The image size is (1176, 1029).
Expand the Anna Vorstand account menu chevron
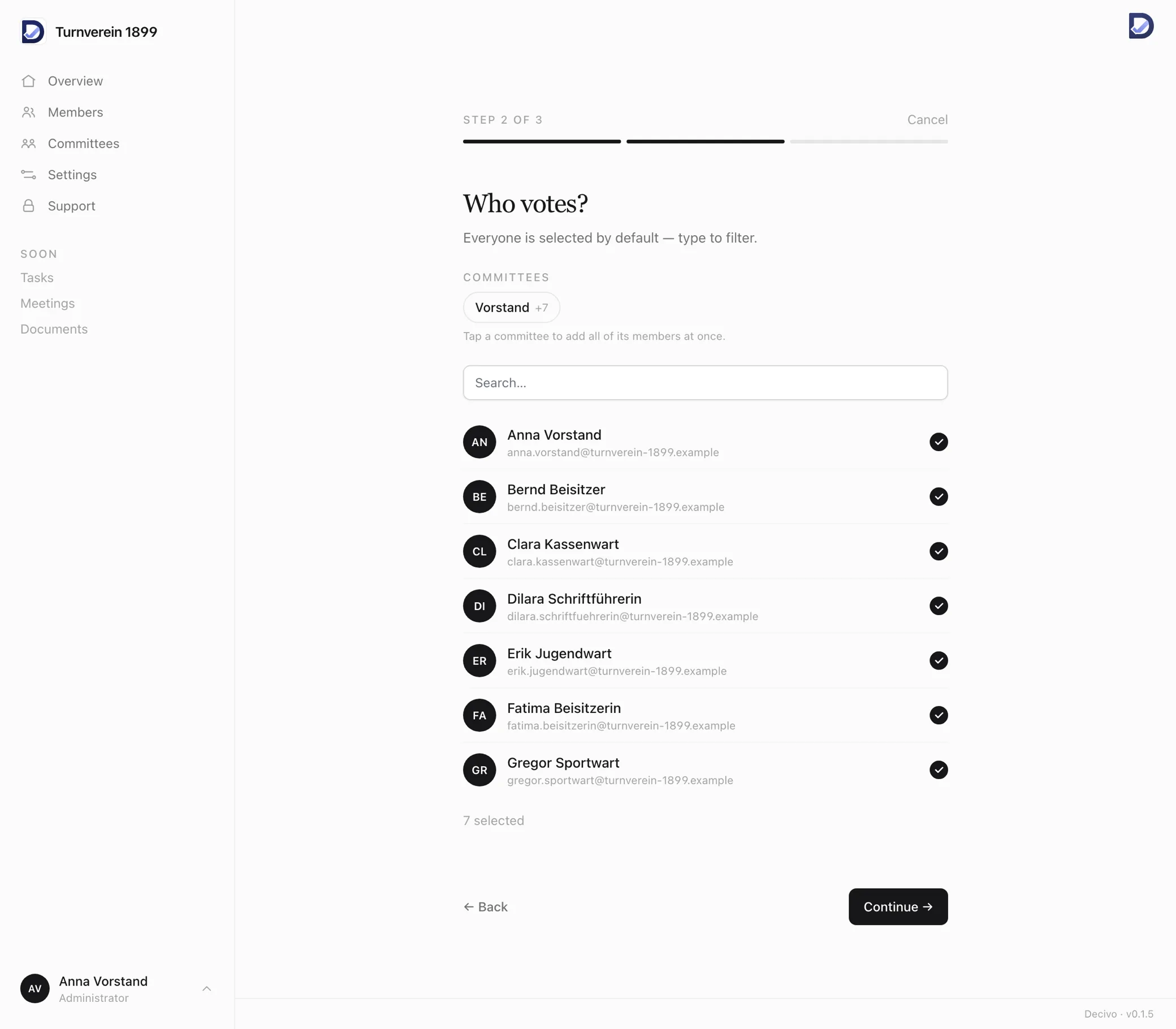(207, 988)
